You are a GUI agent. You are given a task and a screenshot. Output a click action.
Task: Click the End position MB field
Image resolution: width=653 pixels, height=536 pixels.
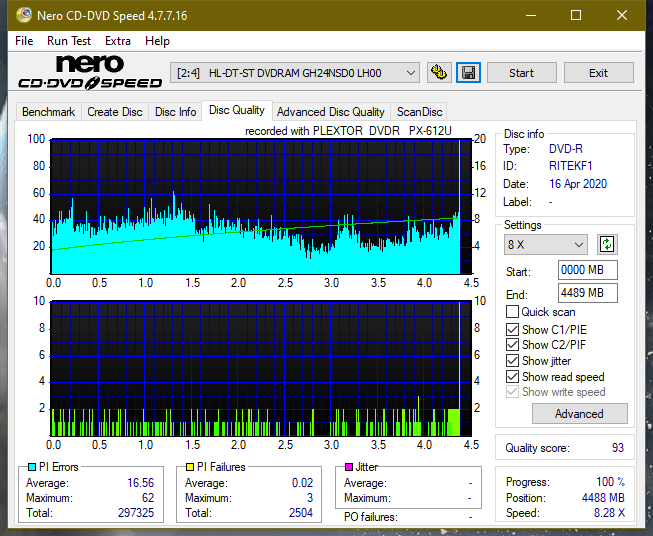click(587, 293)
